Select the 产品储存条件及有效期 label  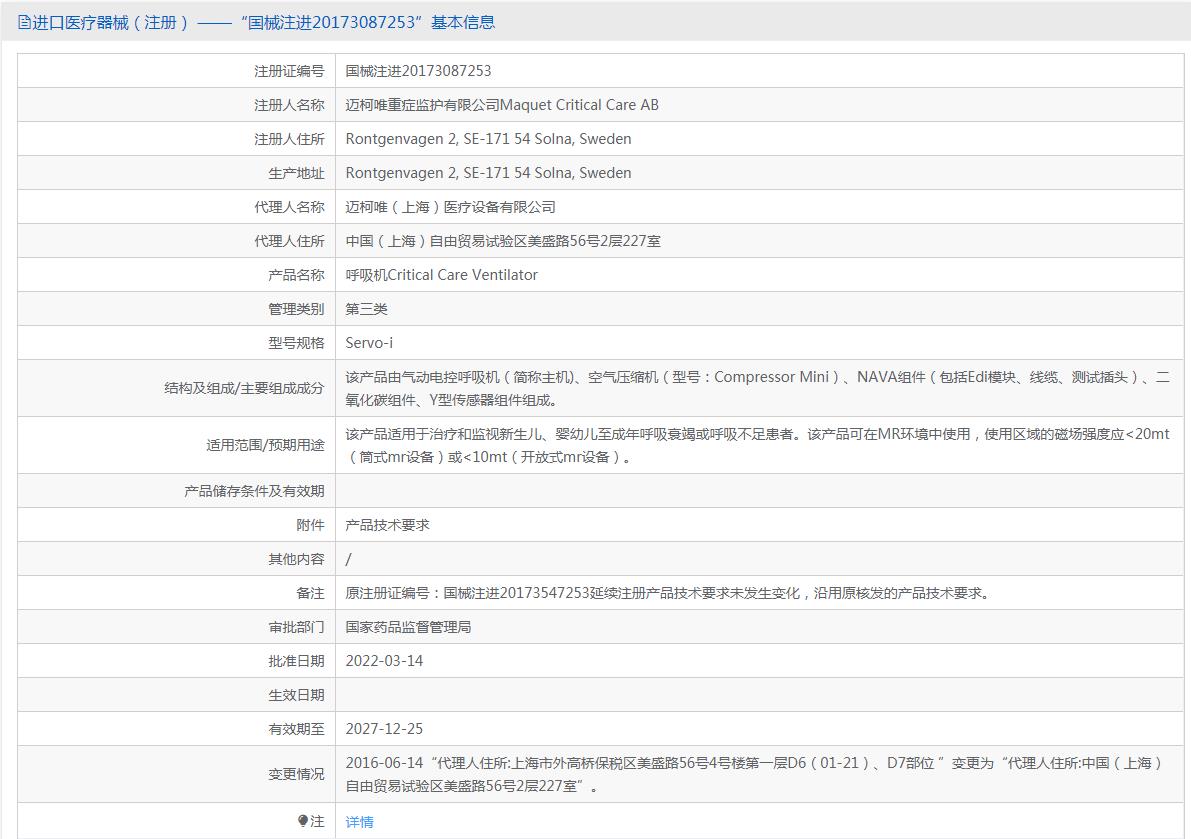254,490
